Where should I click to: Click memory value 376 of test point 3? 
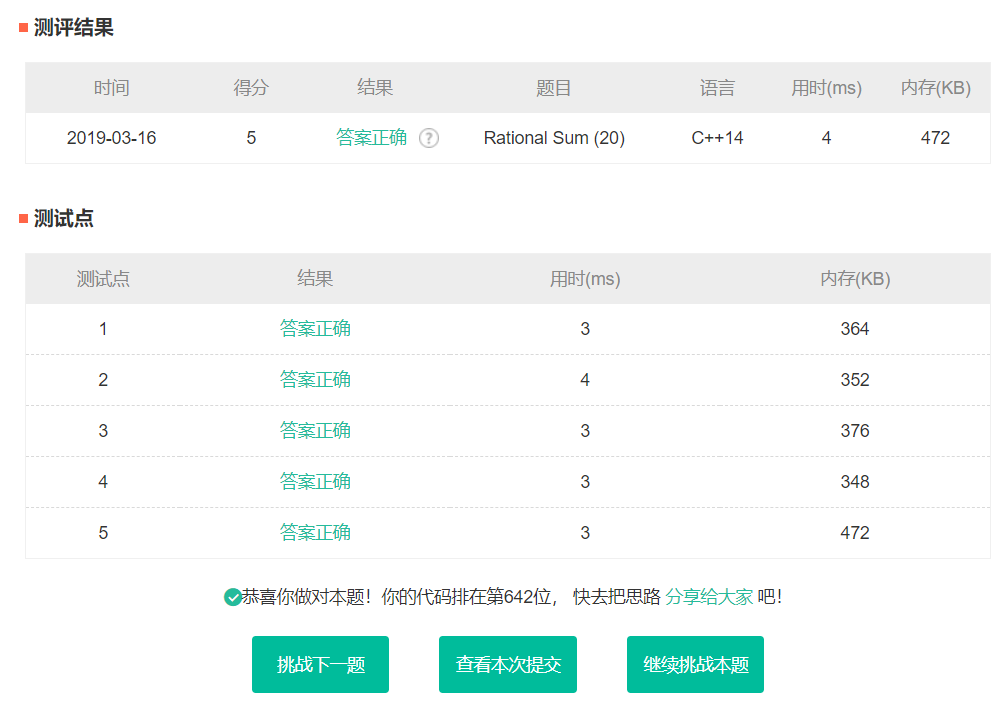[855, 431]
